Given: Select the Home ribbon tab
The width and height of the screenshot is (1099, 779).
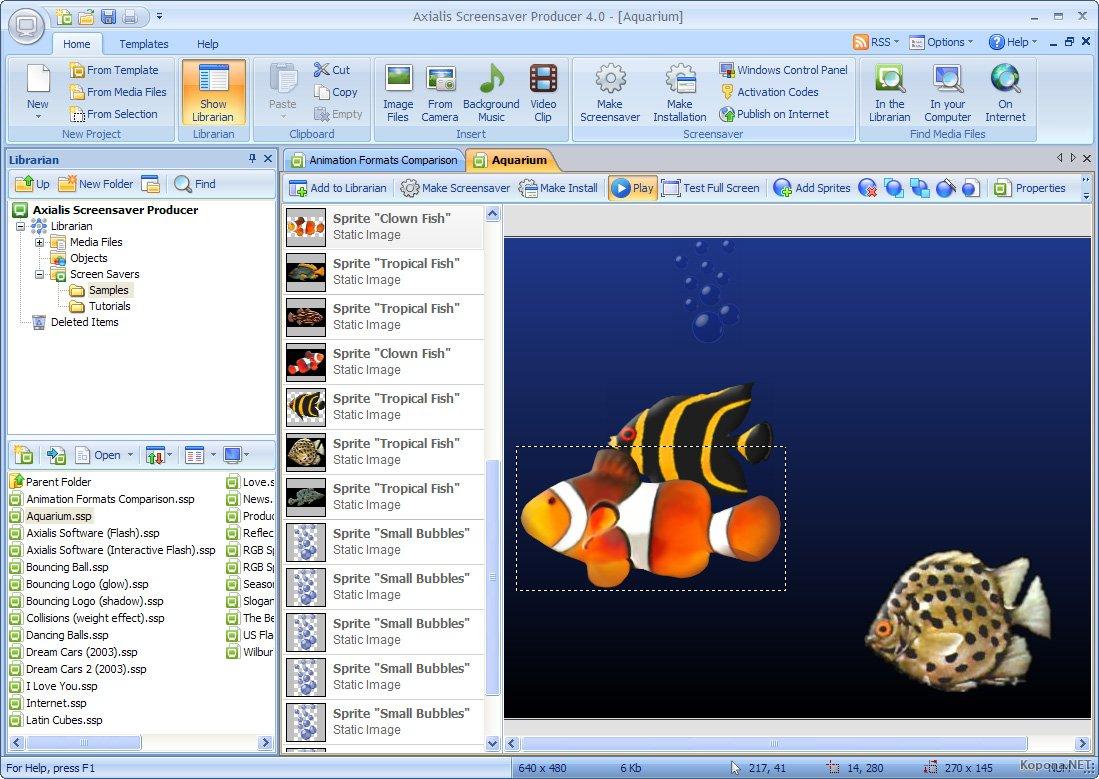Looking at the screenshot, I should click(76, 43).
